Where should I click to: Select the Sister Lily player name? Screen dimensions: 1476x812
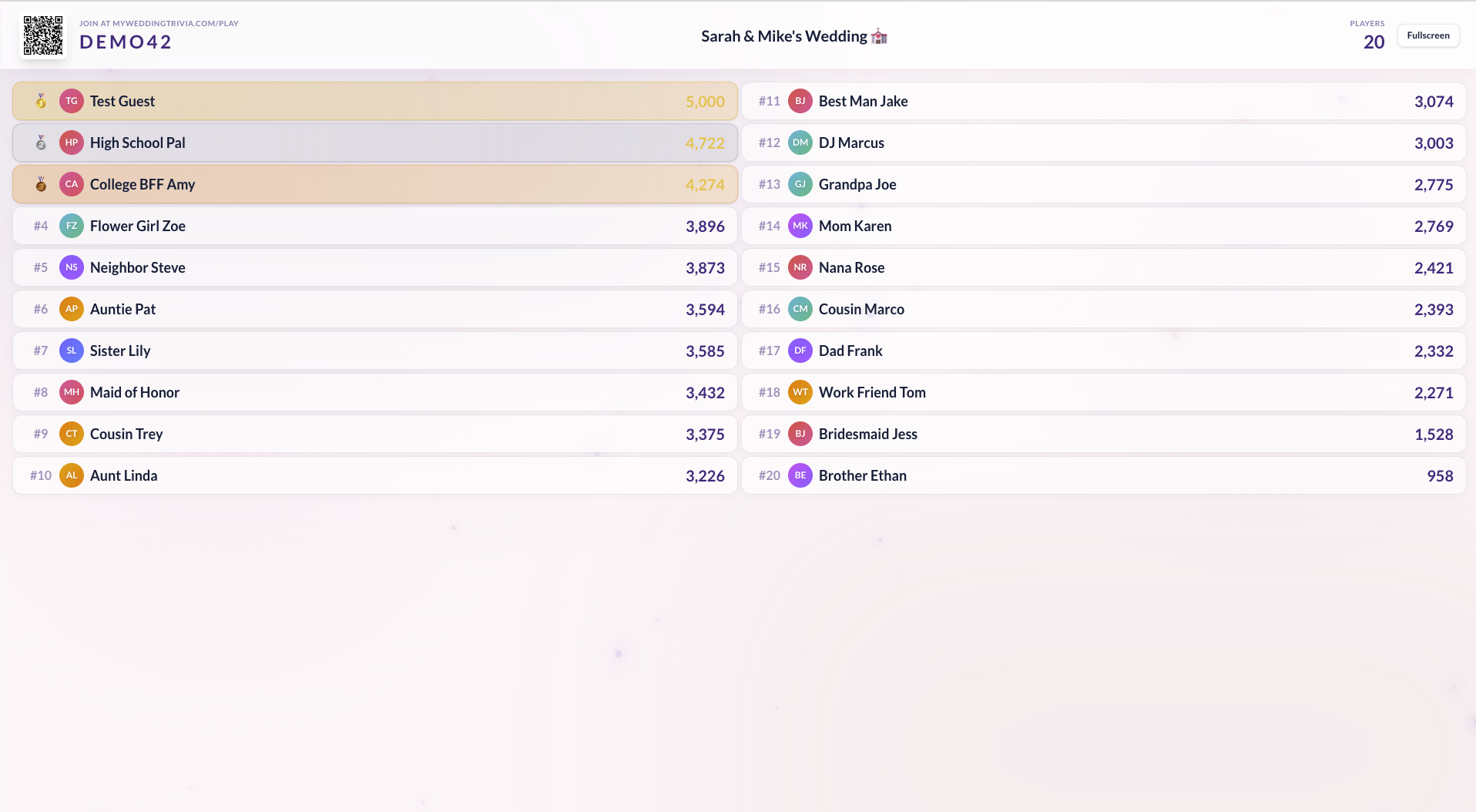(x=120, y=351)
